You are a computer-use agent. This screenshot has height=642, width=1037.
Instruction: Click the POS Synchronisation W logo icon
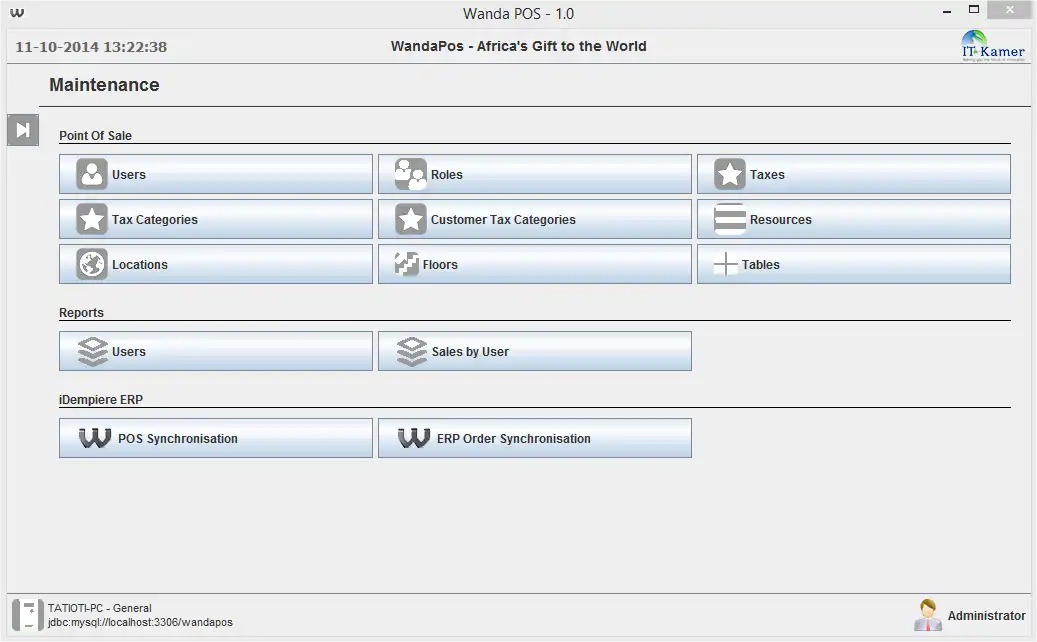pos(95,438)
